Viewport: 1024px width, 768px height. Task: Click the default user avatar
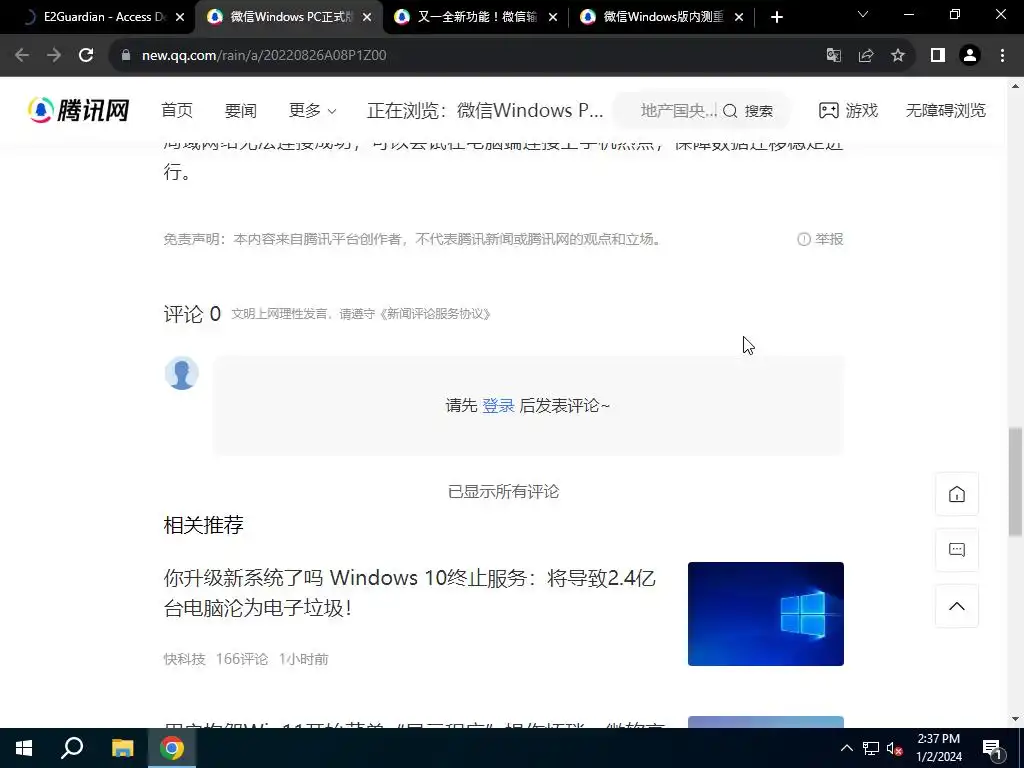(182, 374)
